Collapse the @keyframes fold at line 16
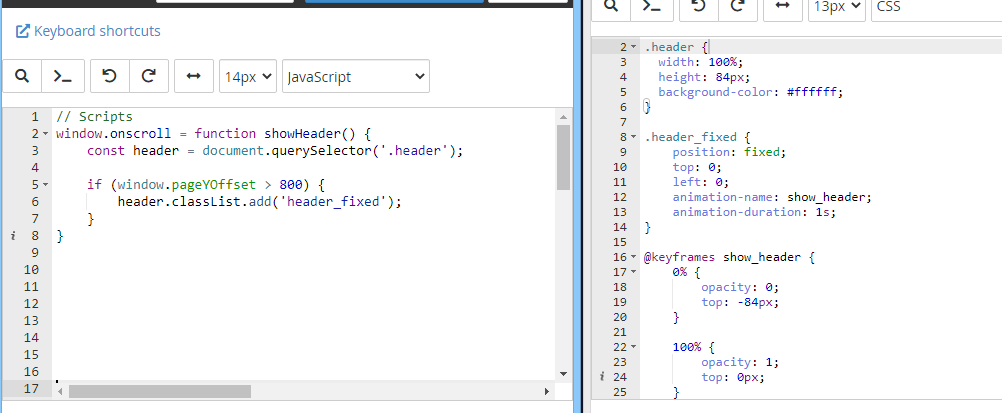Screen dimensions: 1002x413 click(x=634, y=258)
